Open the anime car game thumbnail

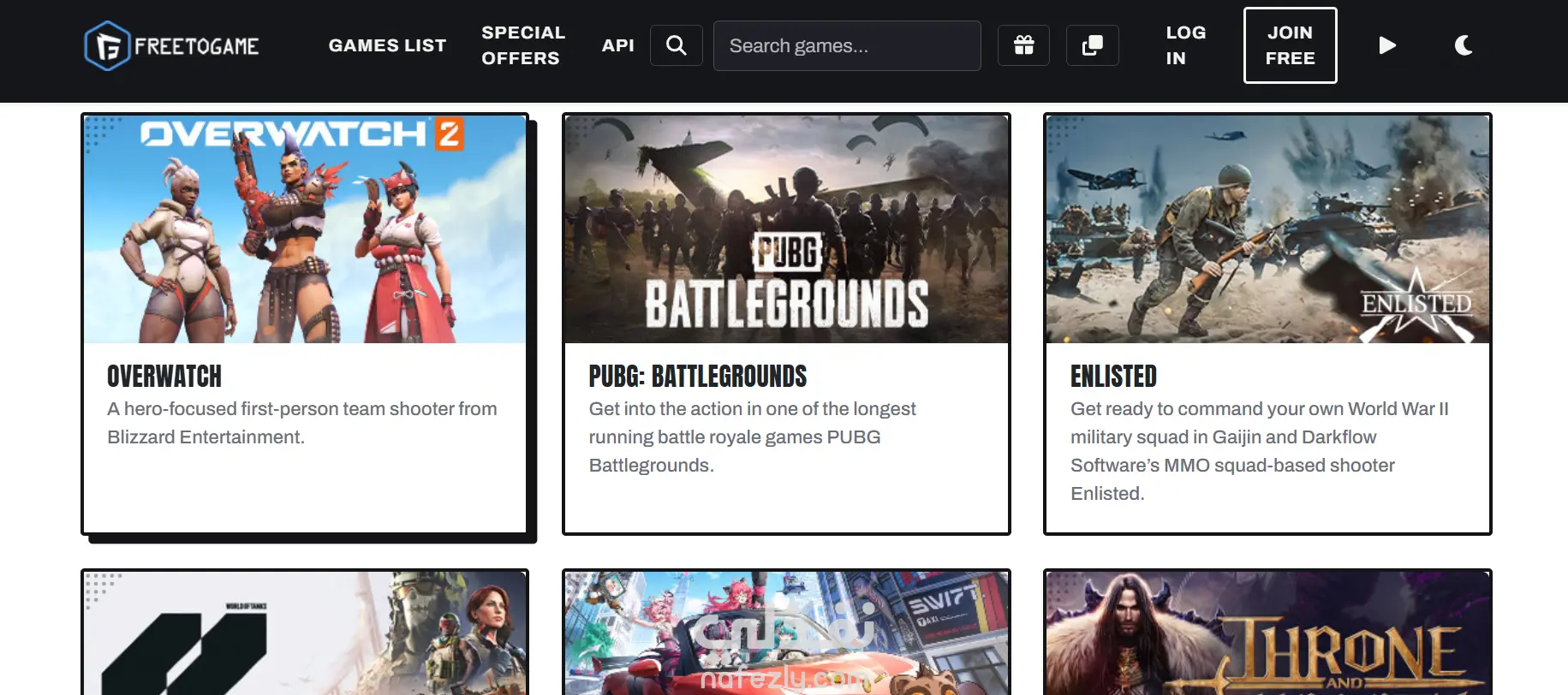pyautogui.click(x=786, y=633)
